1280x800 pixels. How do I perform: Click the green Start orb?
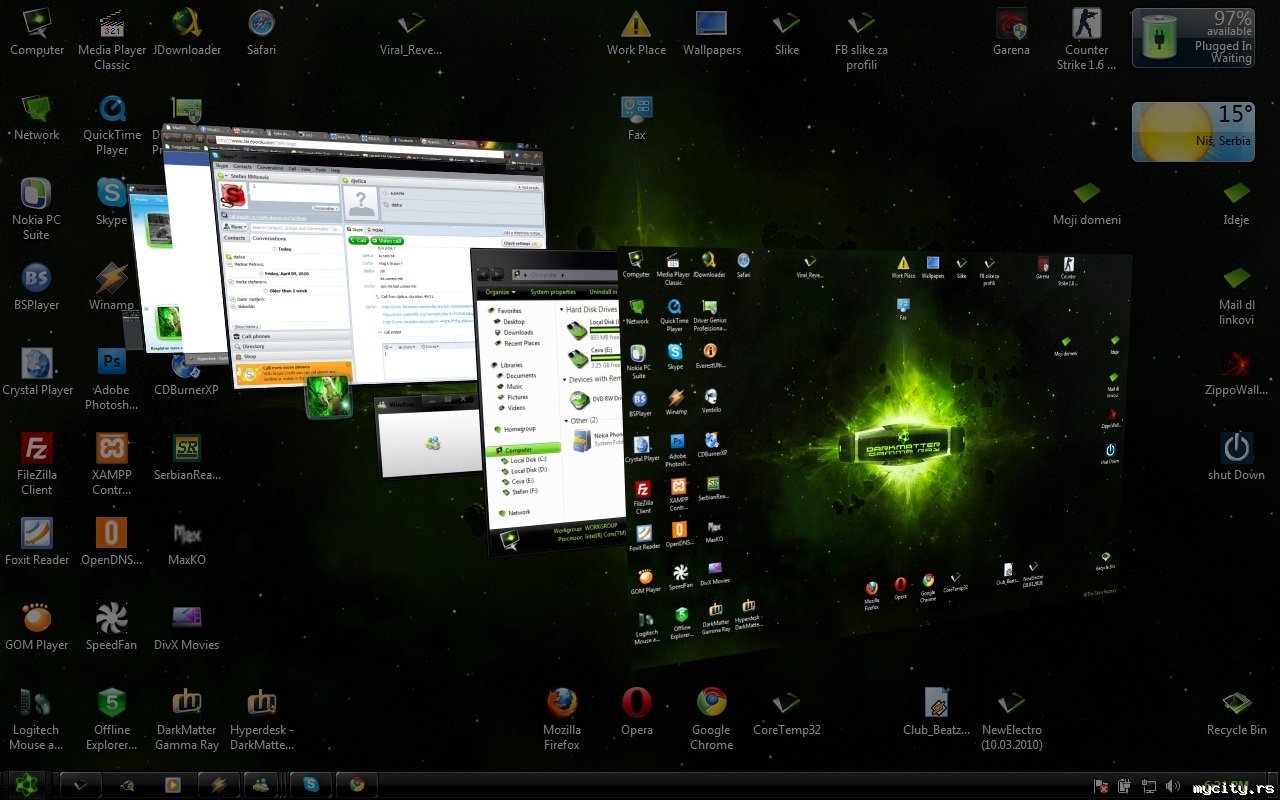pyautogui.click(x=27, y=785)
